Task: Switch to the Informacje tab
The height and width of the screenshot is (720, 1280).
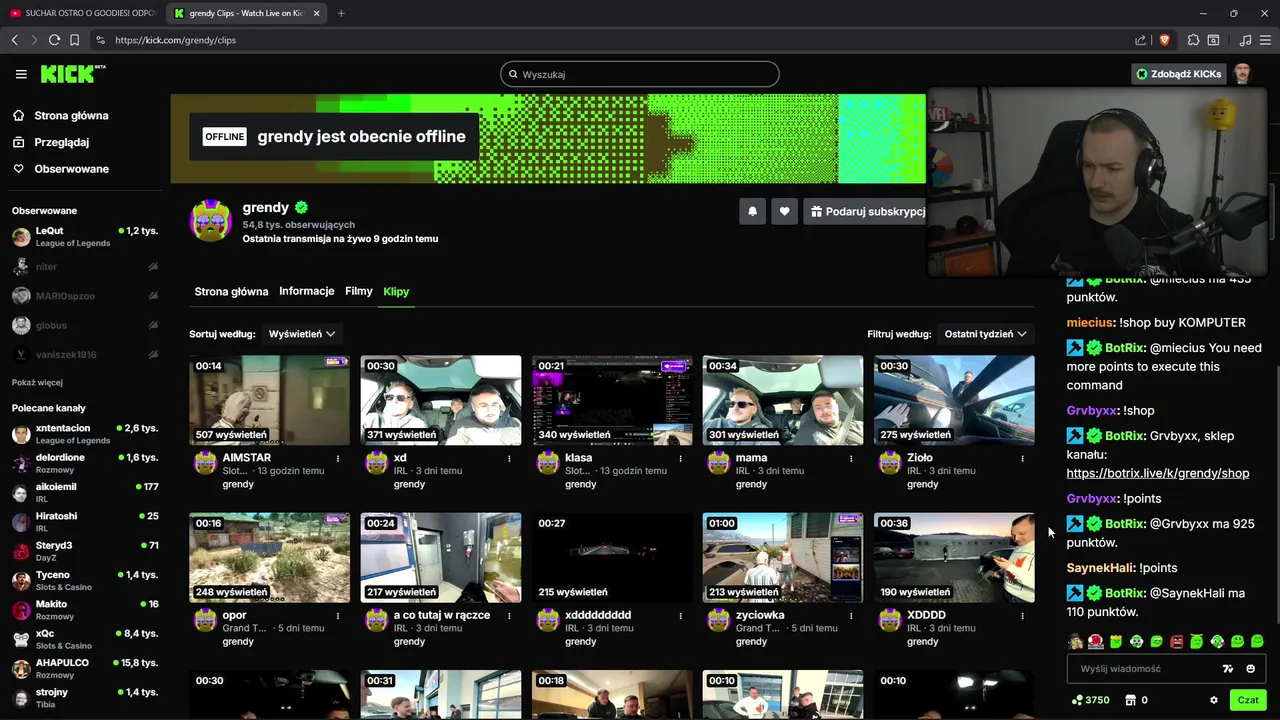Action: click(307, 291)
